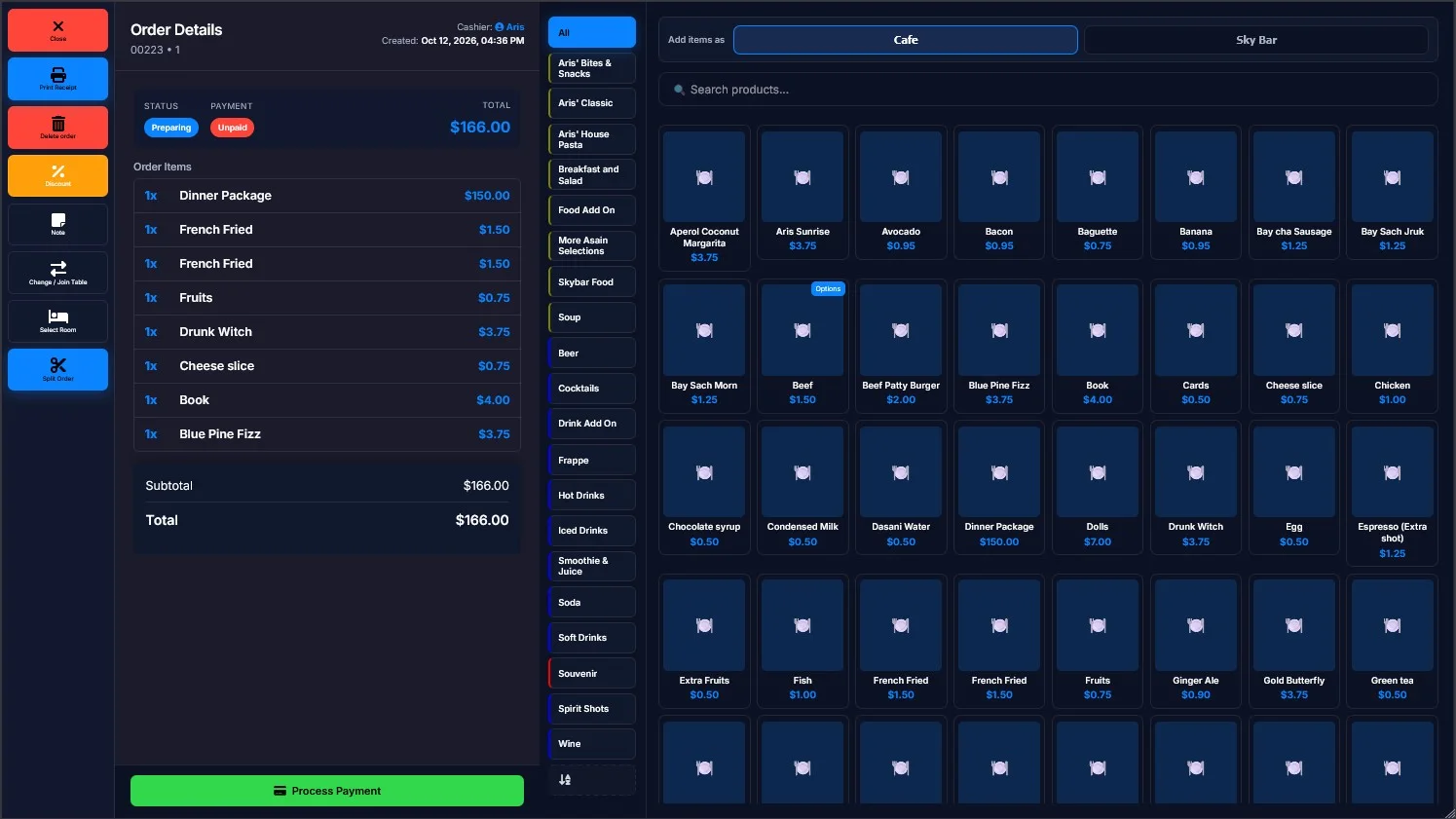Add Aperol Coconut Margarita product to order
Viewport: 1456px width, 819px height.
coord(704,198)
